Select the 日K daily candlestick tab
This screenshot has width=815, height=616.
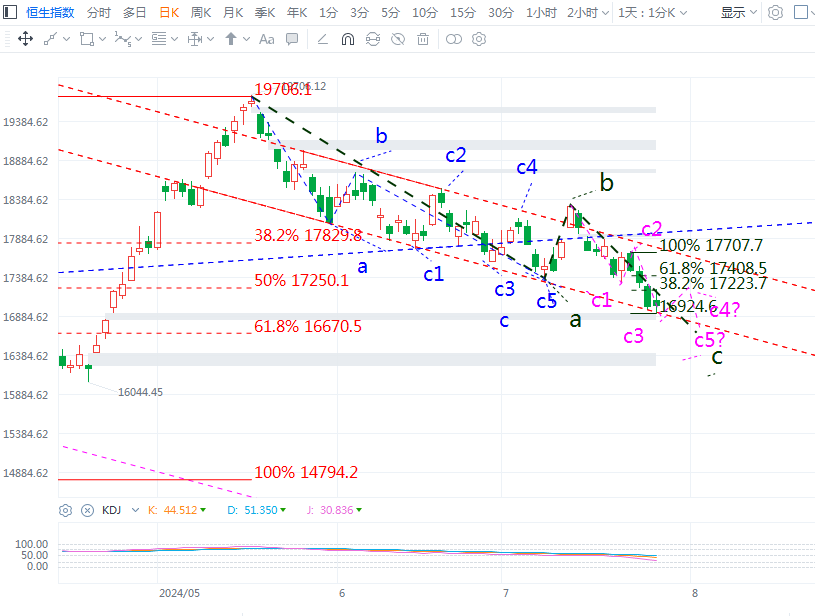tap(169, 12)
